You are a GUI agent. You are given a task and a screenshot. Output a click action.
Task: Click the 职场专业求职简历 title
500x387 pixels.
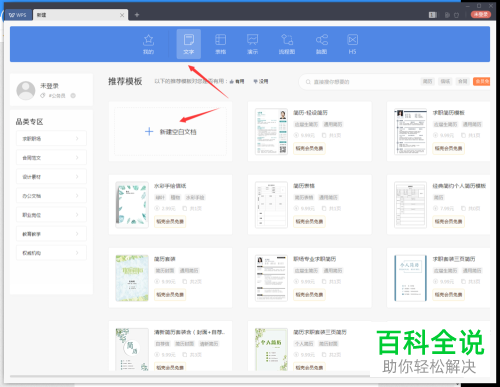[x=315, y=259]
